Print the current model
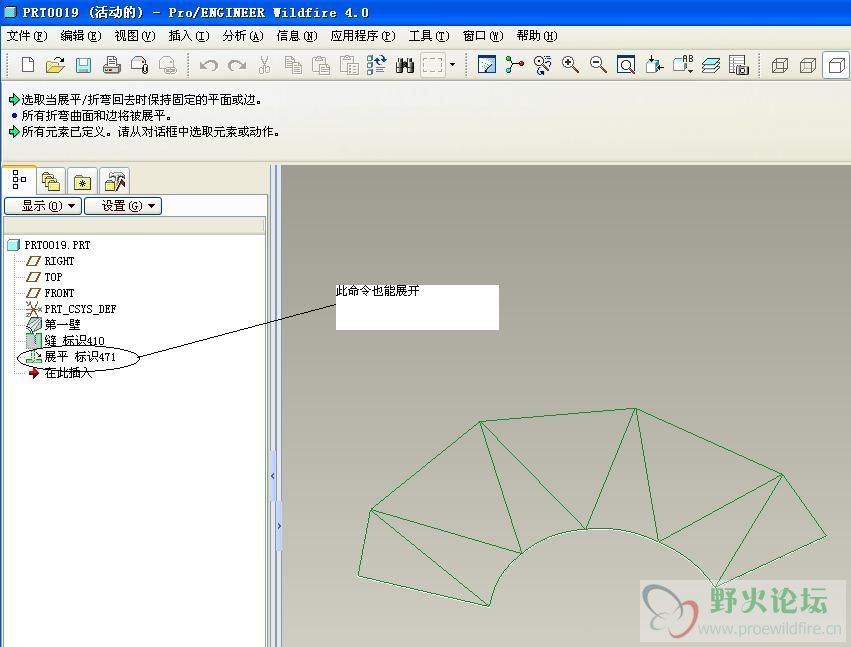 point(111,65)
